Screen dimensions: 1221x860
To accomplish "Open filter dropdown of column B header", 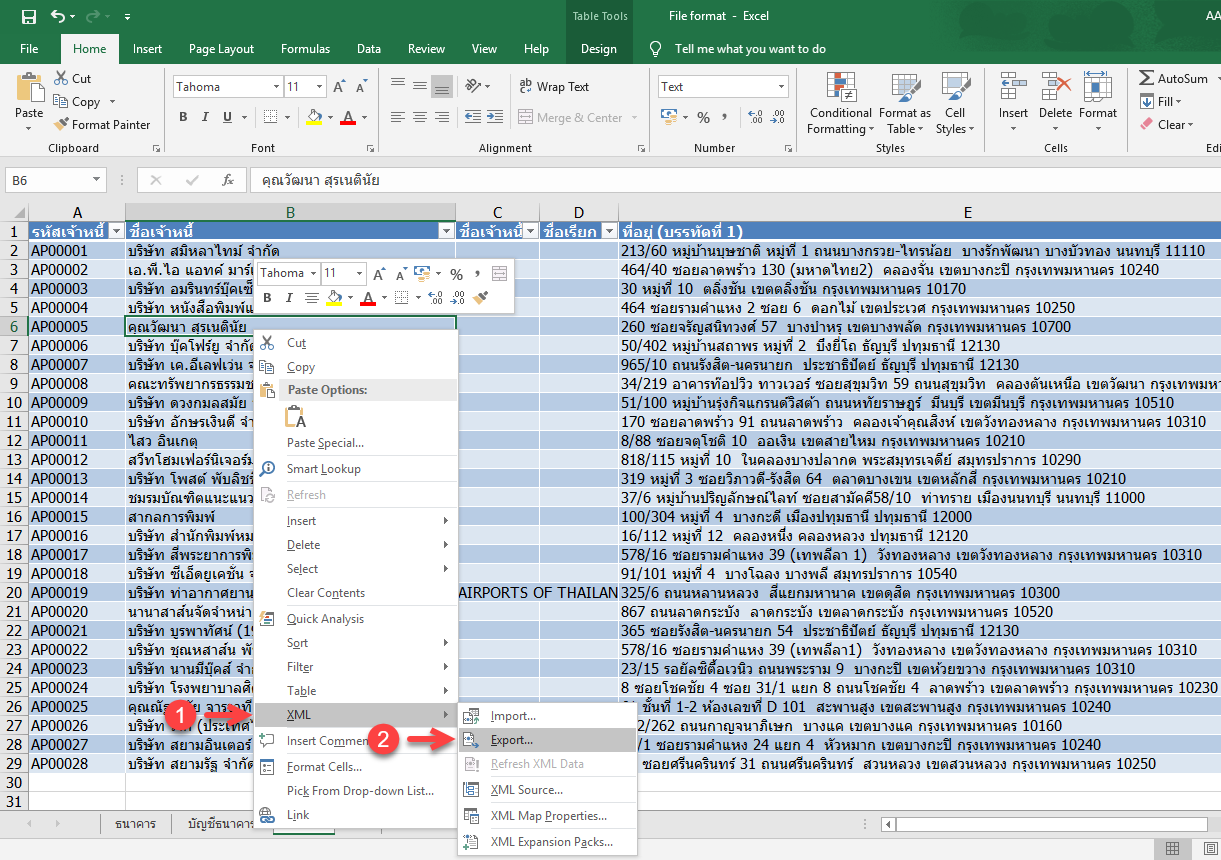I will (x=446, y=231).
